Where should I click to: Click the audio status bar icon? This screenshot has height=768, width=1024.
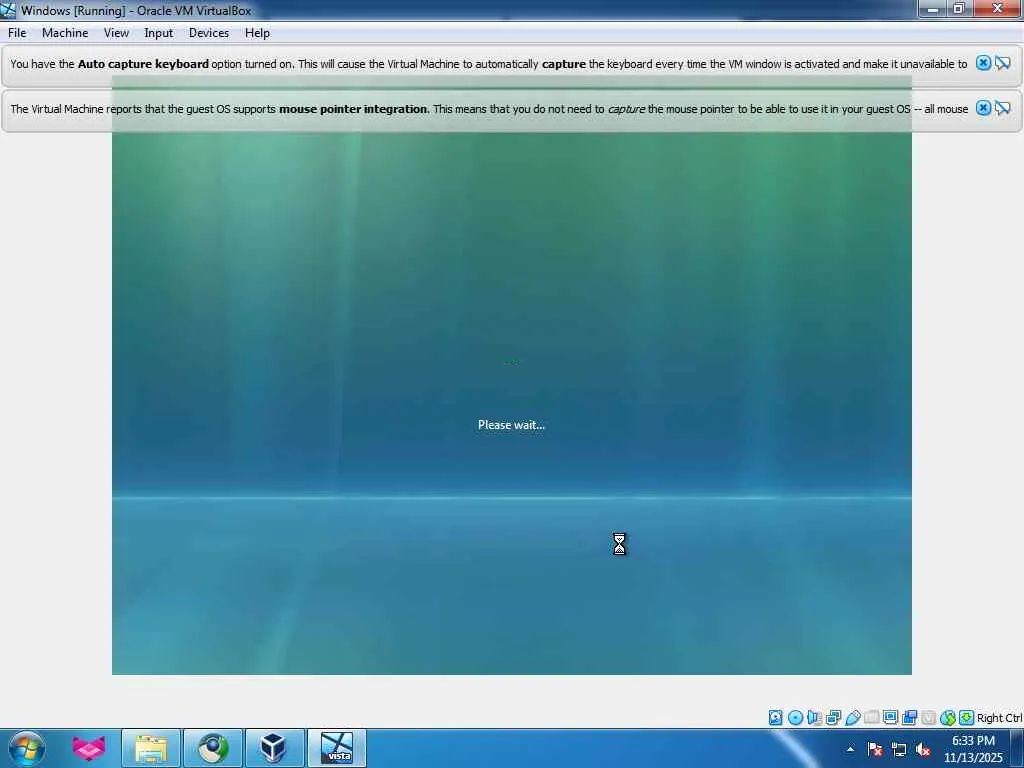[x=814, y=718]
